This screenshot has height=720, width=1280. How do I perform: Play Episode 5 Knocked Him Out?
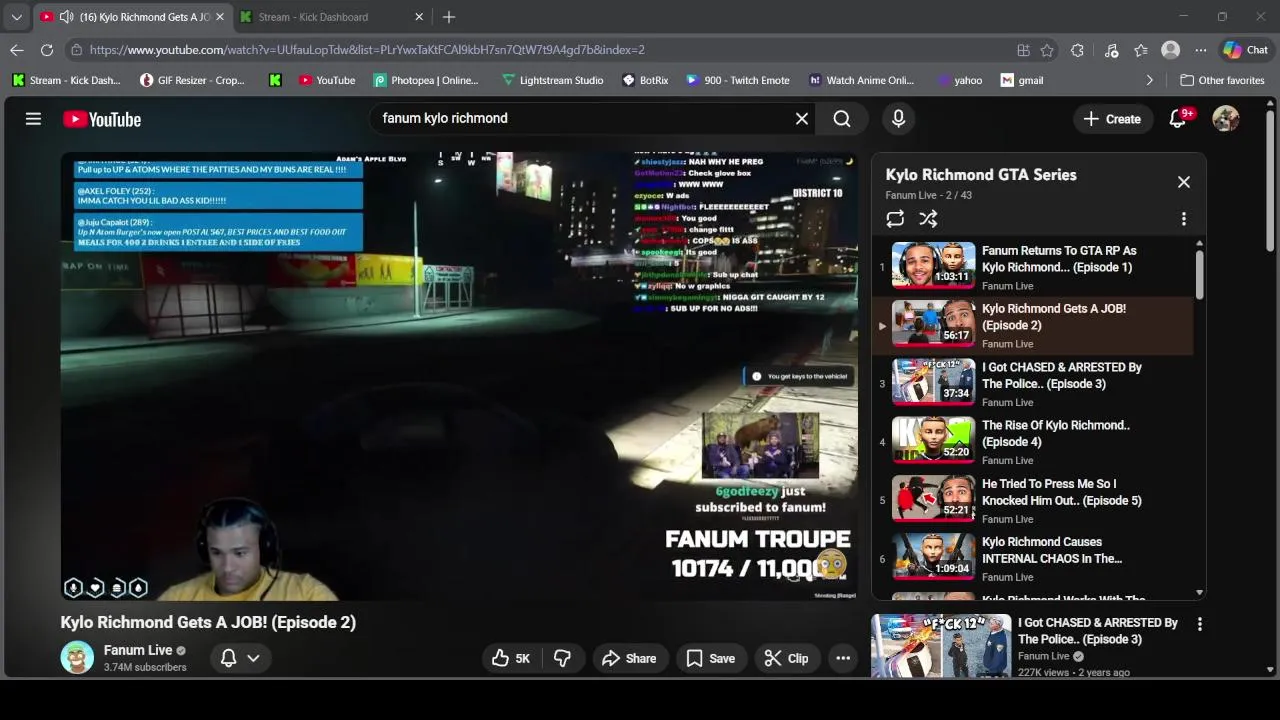[x=1034, y=500]
